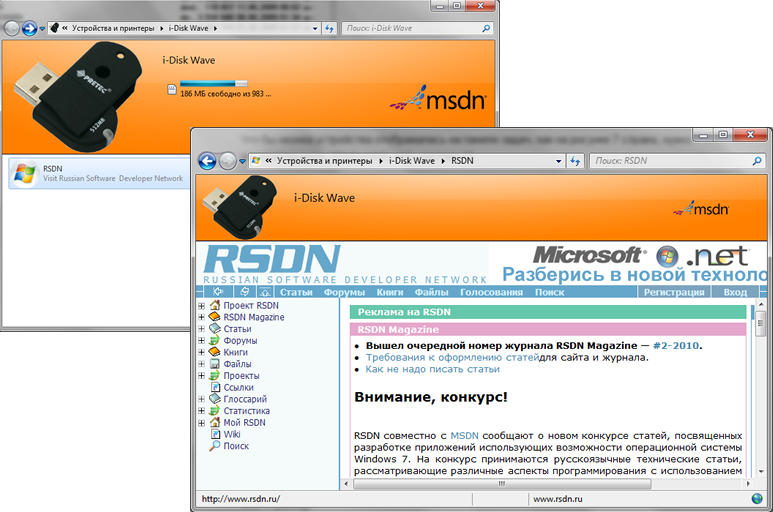Image resolution: width=773 pixels, height=512 pixels.
Task: Click Forward button in i-Disk Wave window
Action: pos(30,29)
